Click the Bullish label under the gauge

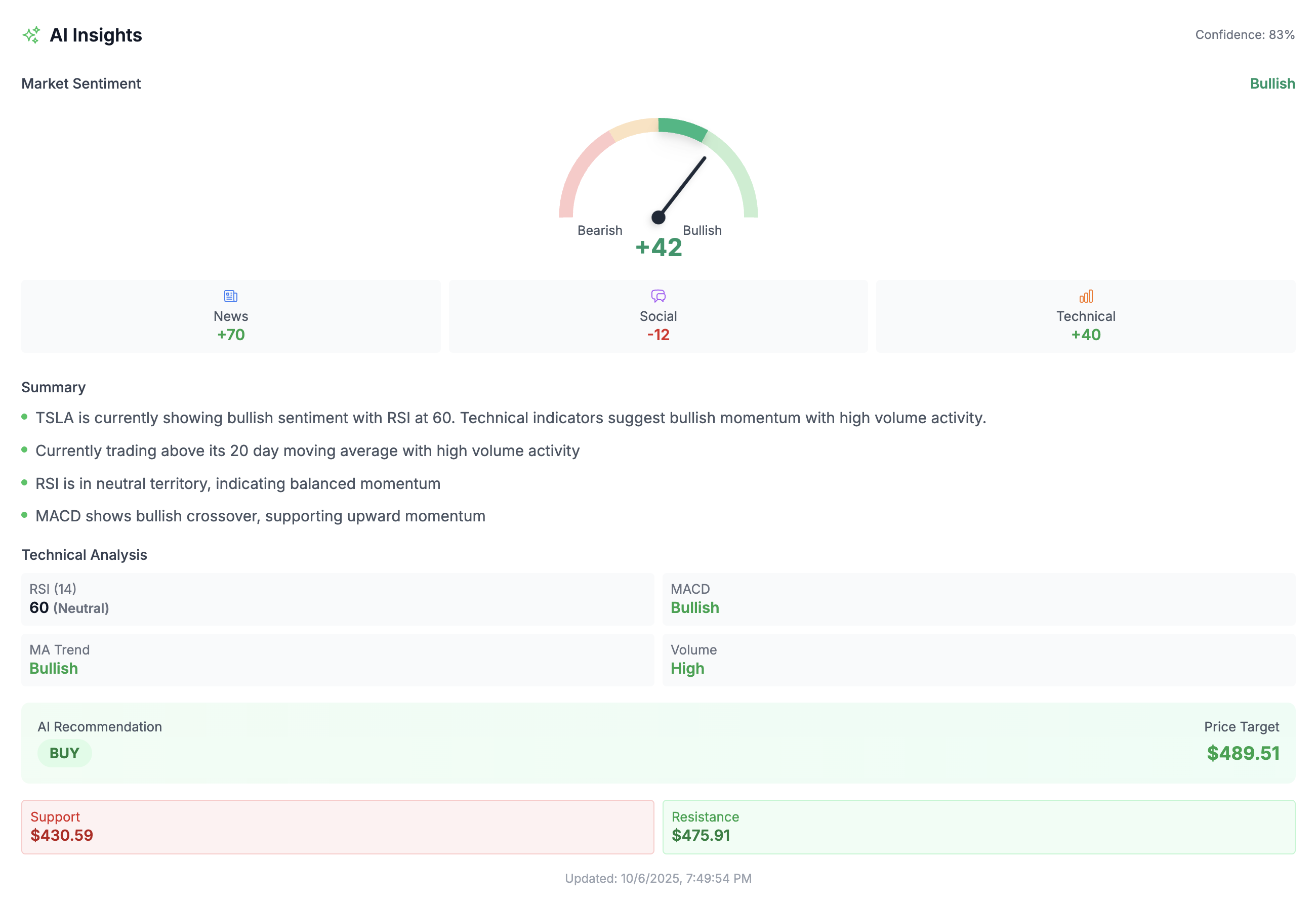[702, 230]
